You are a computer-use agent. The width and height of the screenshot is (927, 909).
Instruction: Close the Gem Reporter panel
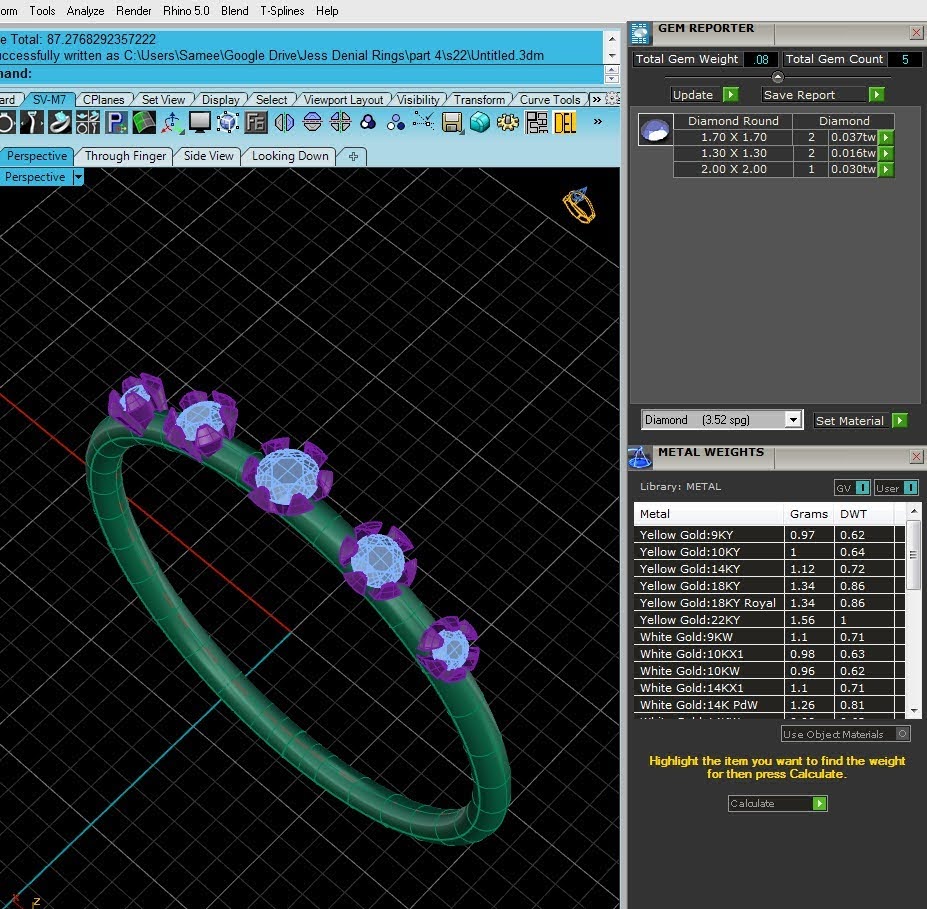[916, 33]
